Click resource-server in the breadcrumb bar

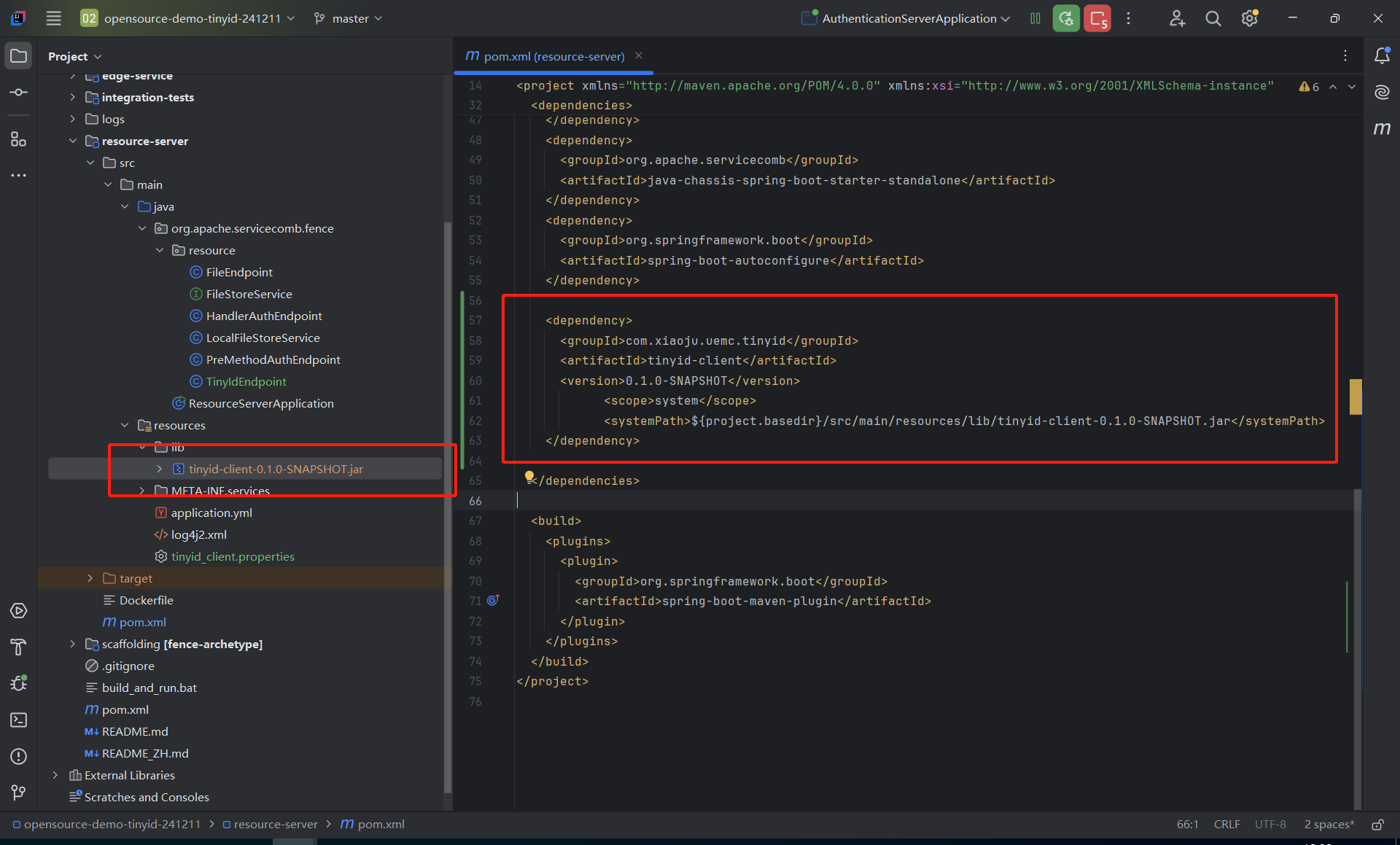(x=276, y=825)
